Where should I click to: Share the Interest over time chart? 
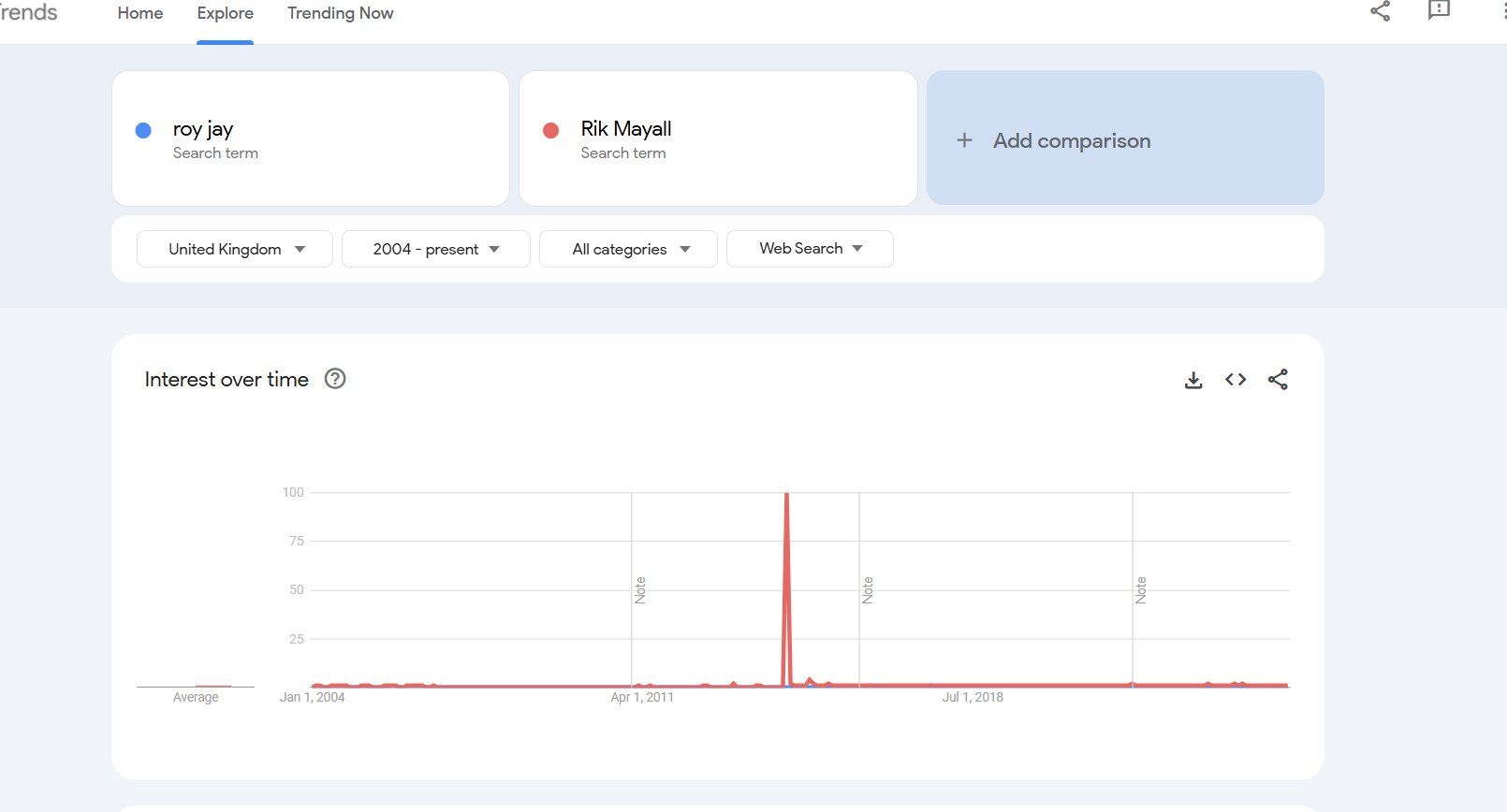click(x=1278, y=380)
